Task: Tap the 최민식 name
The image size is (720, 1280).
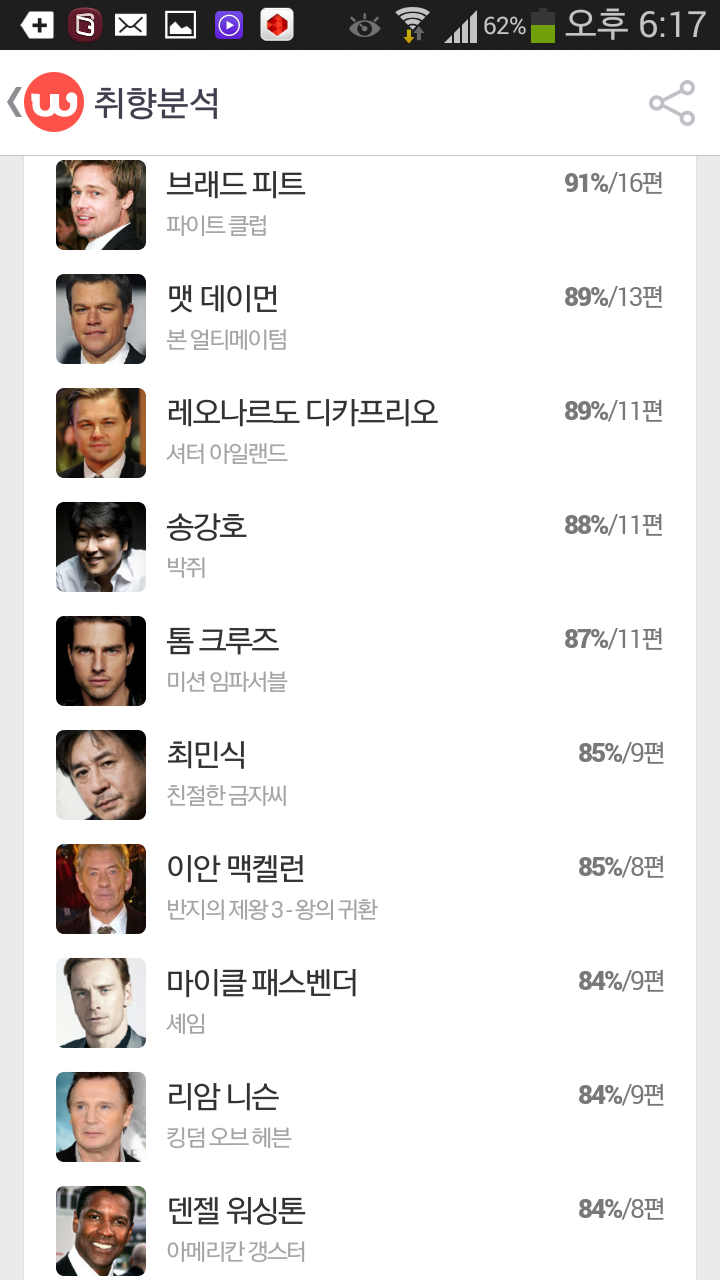Action: pyautogui.click(x=206, y=754)
